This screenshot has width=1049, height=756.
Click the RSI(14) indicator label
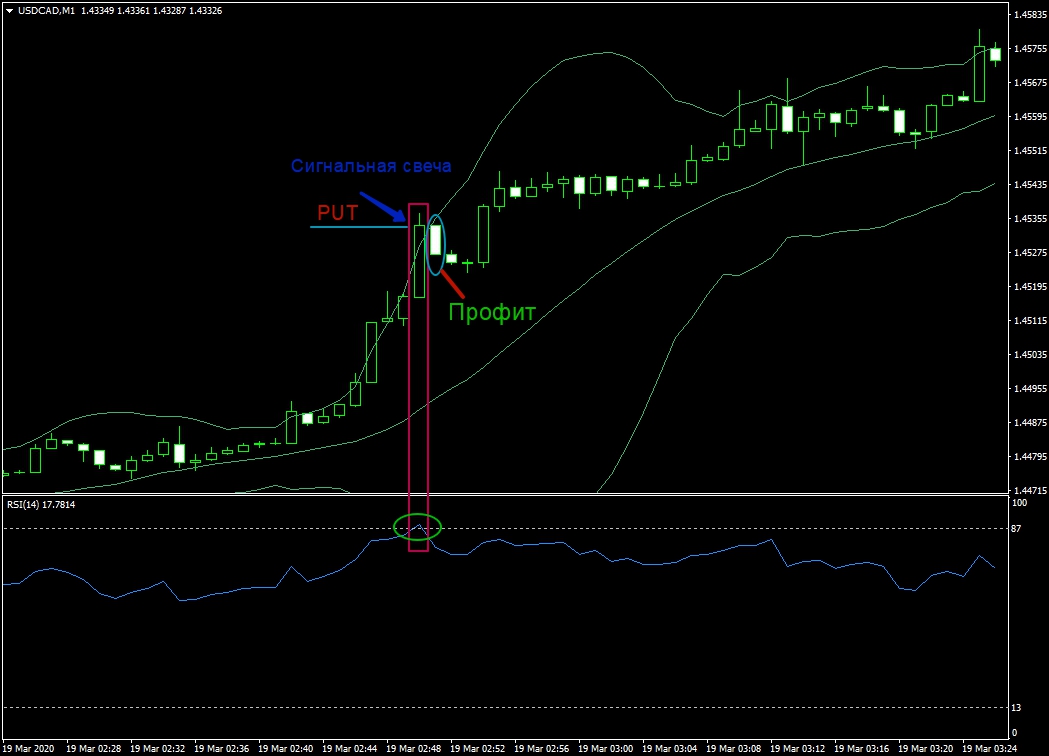pyautogui.click(x=40, y=504)
